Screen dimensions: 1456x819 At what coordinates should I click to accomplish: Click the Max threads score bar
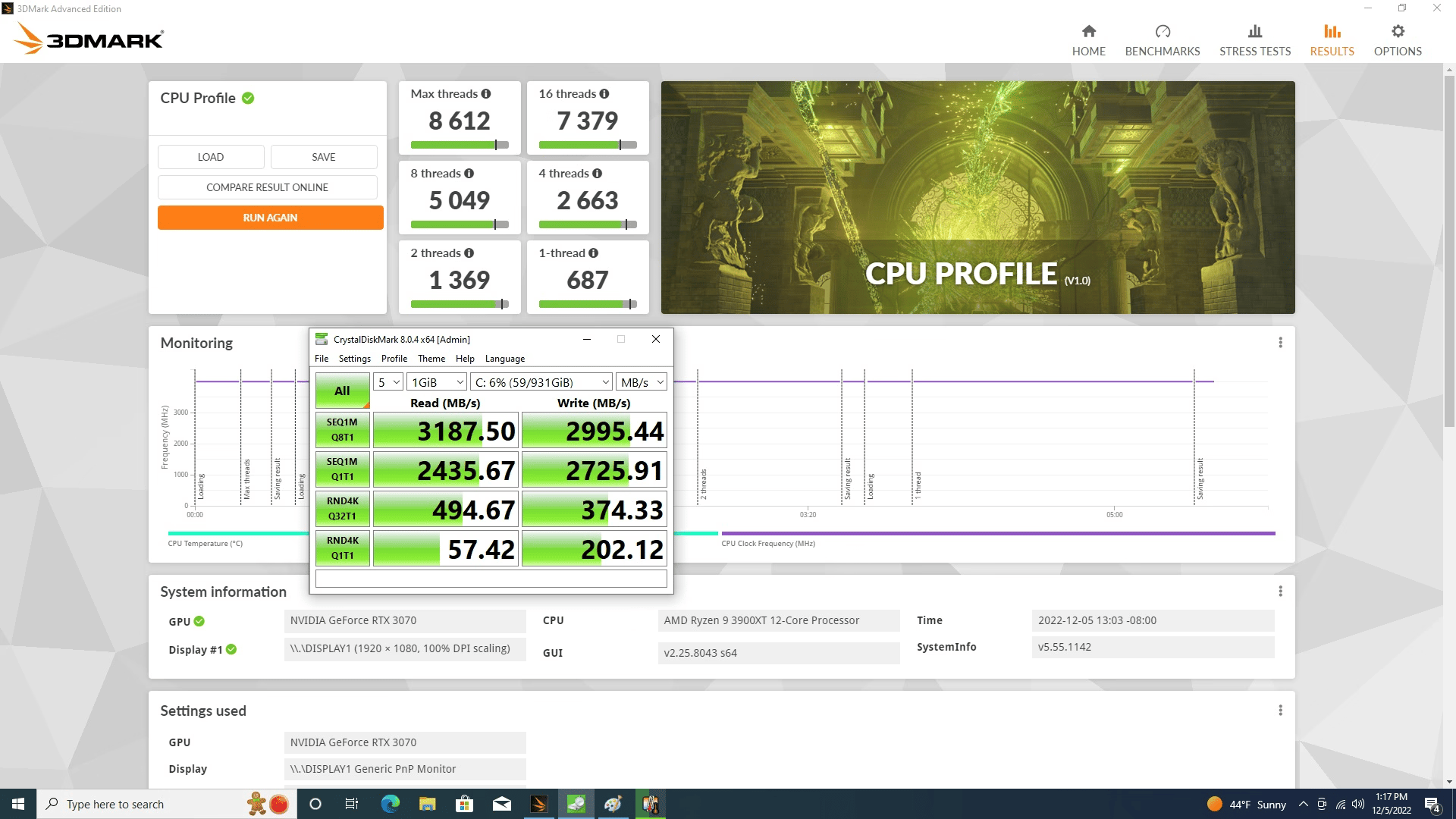[460, 145]
